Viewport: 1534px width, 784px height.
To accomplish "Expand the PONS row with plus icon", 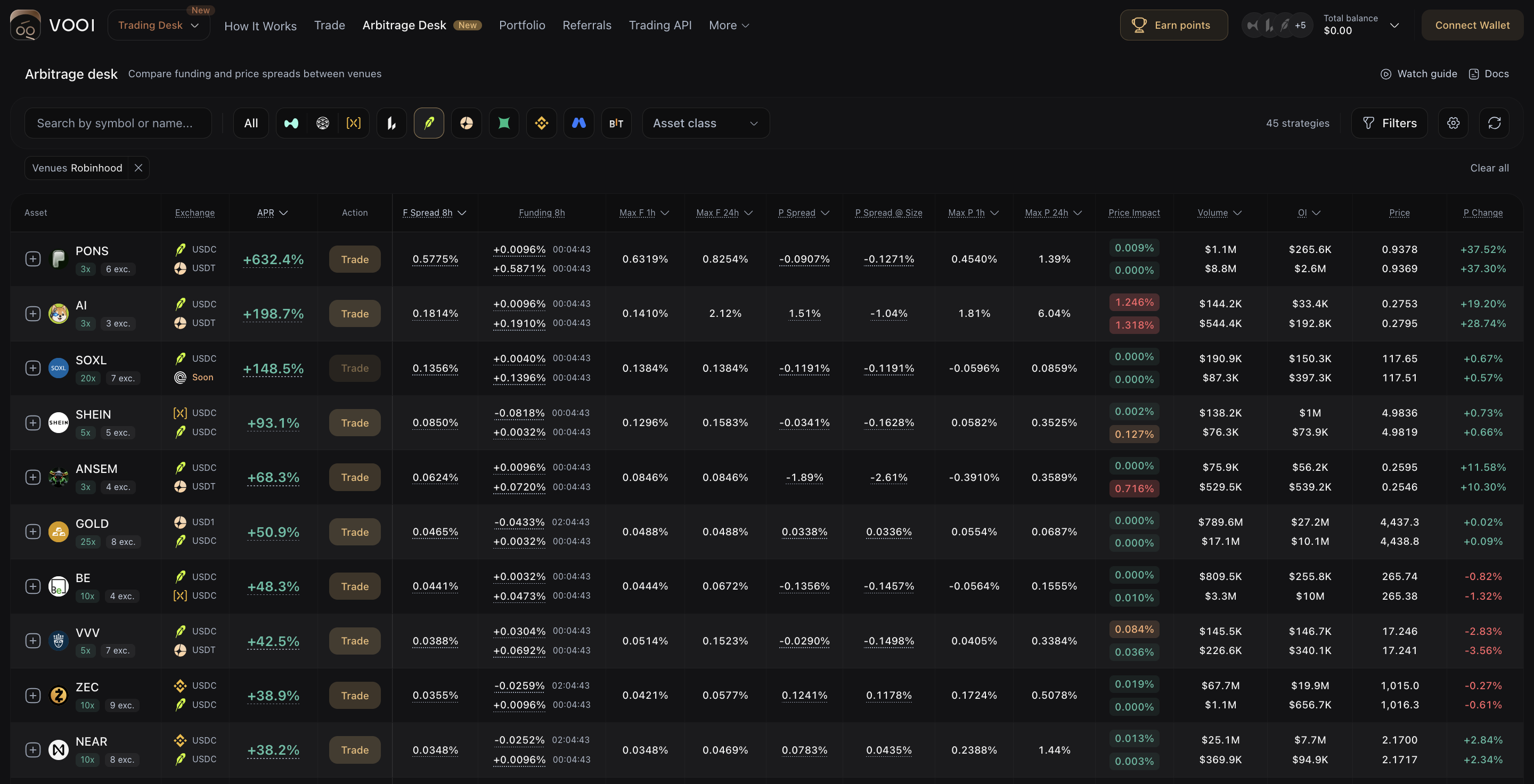I will point(32,259).
